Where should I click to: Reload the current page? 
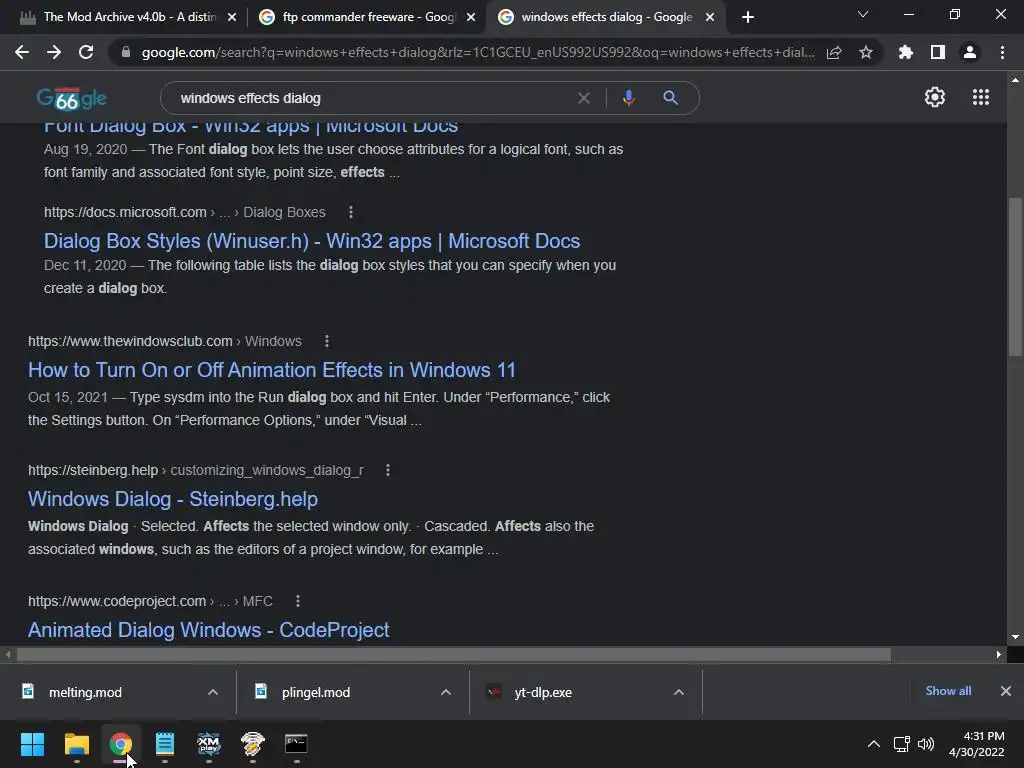[x=86, y=52]
